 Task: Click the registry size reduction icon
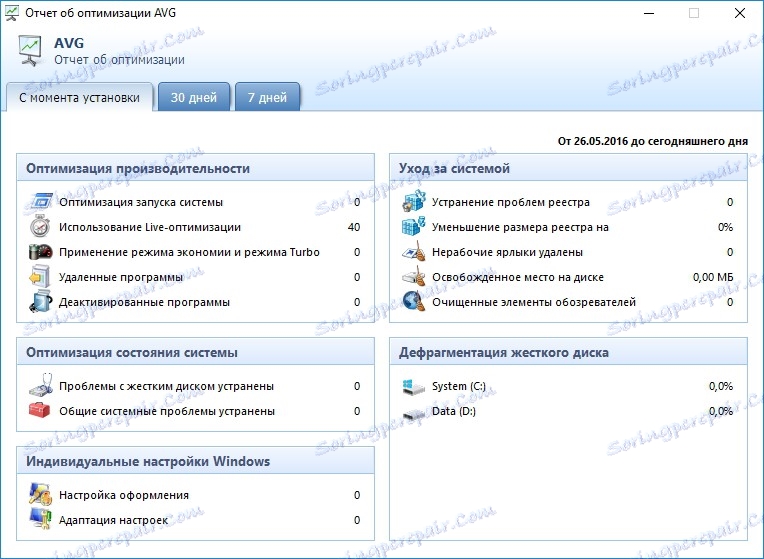tap(414, 227)
